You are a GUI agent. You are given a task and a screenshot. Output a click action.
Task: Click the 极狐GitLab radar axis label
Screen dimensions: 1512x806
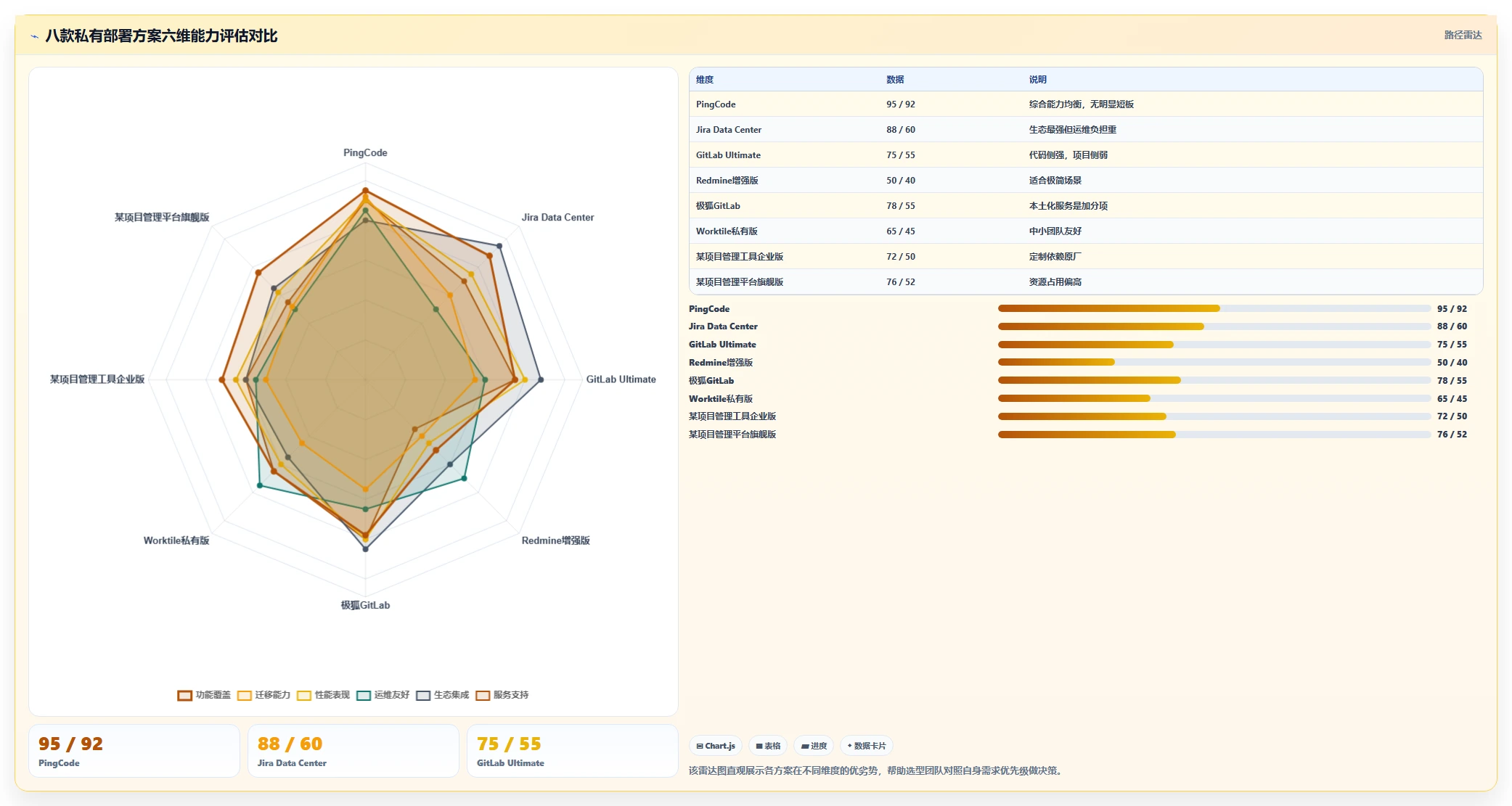365,605
